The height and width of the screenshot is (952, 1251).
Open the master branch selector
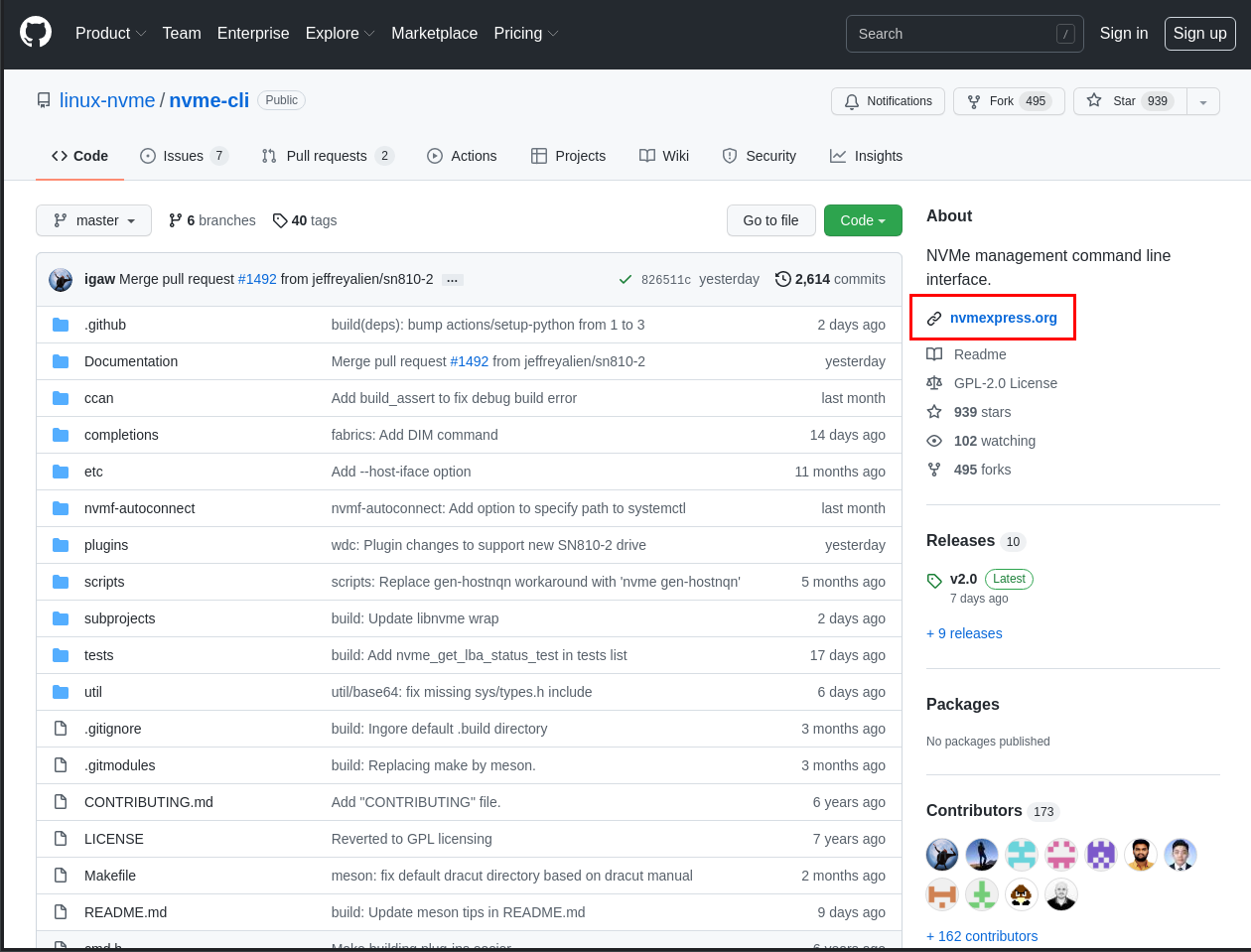(x=93, y=220)
